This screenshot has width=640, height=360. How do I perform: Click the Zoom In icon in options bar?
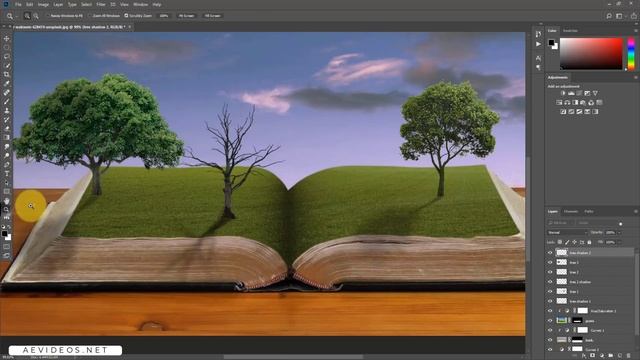point(27,16)
